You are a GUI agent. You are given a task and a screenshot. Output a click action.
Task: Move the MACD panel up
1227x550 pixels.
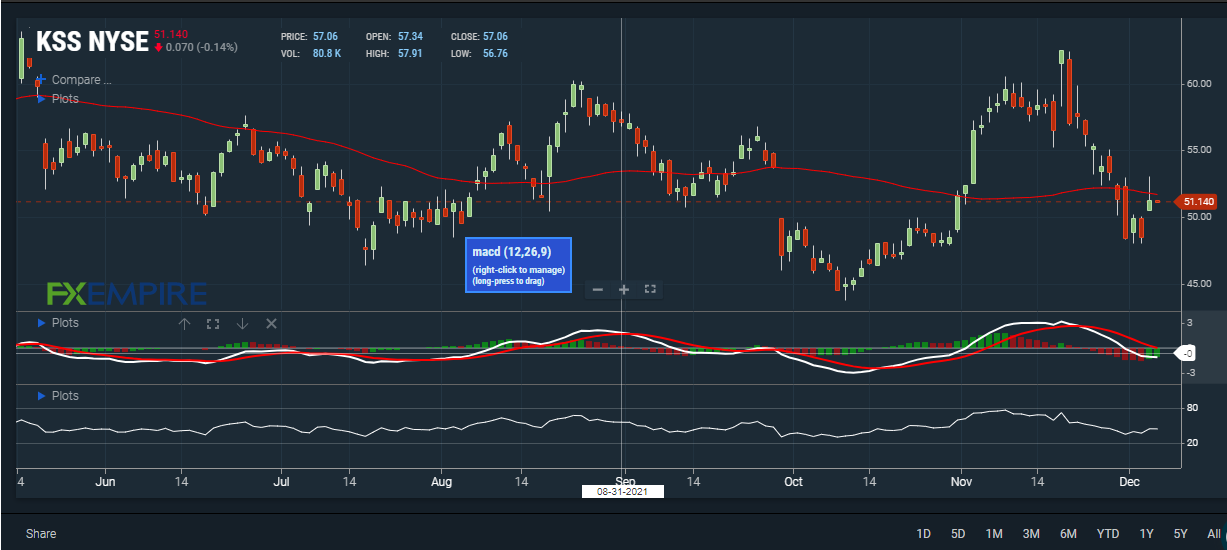point(184,324)
